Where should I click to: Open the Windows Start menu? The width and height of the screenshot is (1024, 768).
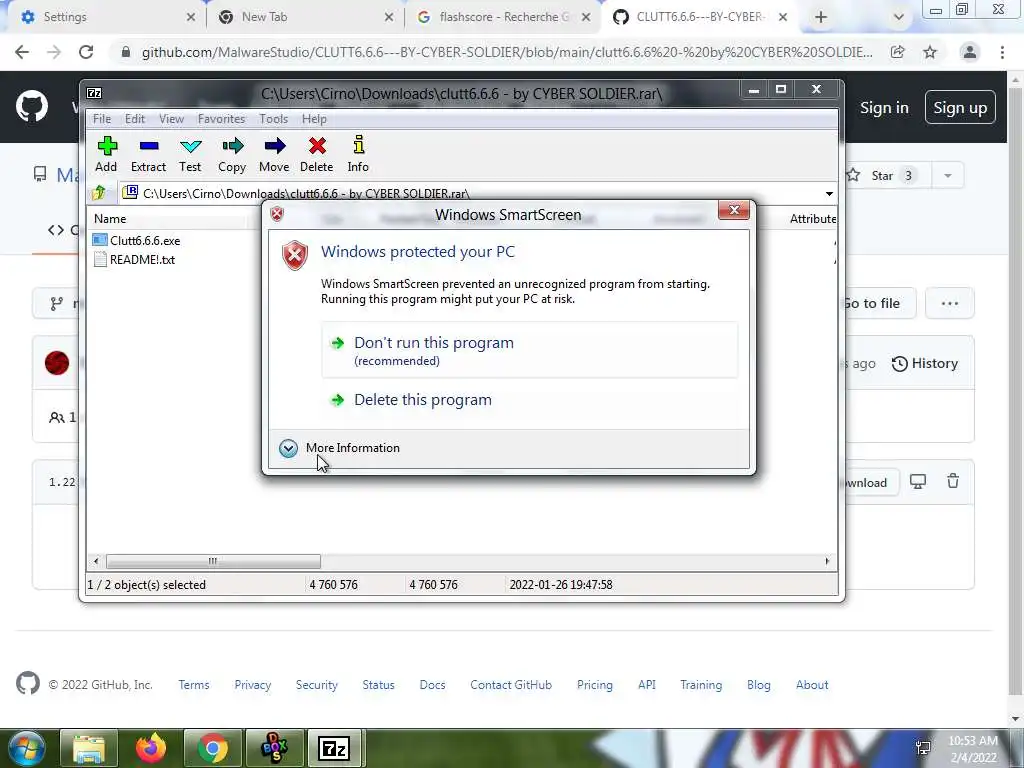pos(26,749)
